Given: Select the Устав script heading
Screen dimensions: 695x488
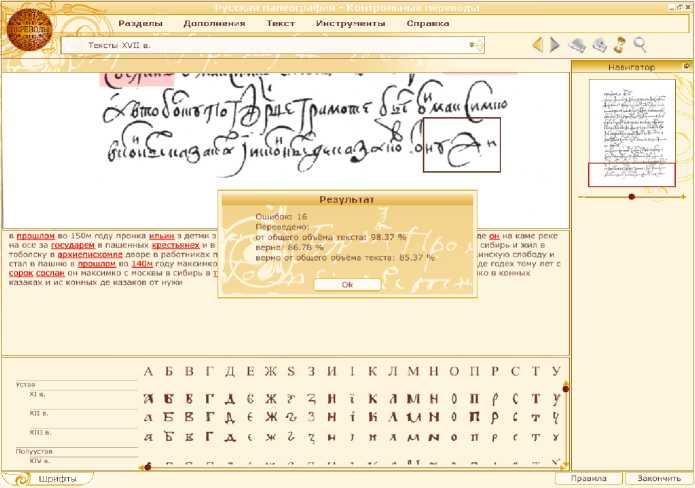Looking at the screenshot, I should pyautogui.click(x=26, y=385).
